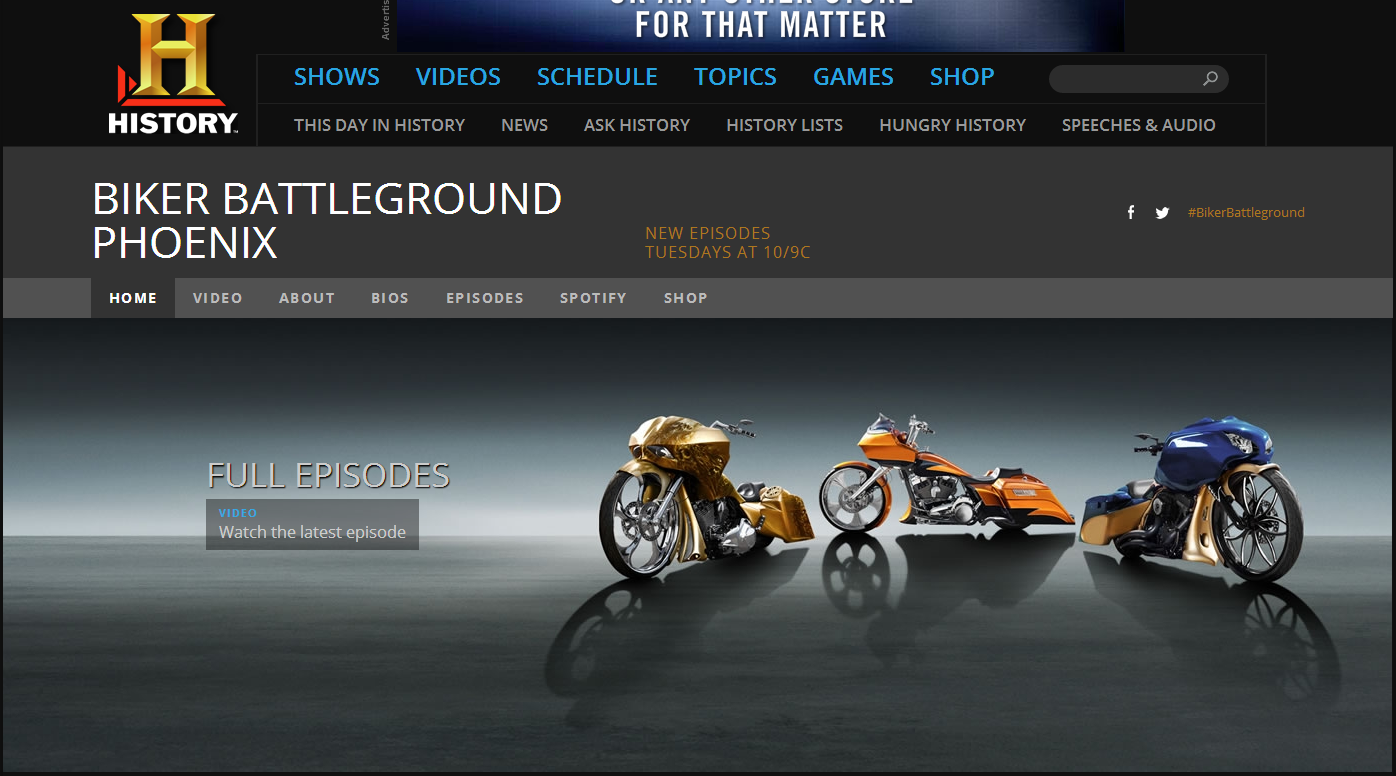This screenshot has height=776, width=1396.
Task: Go to VIDEOS in the main navigation
Action: (458, 77)
